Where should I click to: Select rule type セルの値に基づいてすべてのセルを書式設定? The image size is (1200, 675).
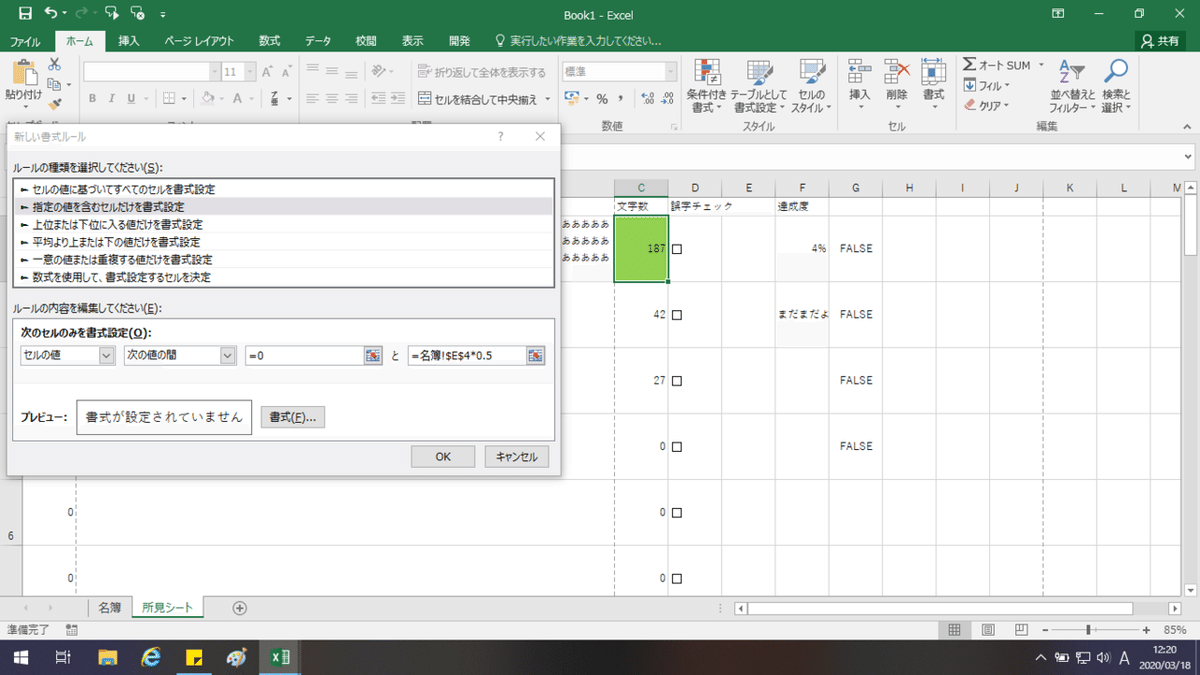tap(284, 189)
